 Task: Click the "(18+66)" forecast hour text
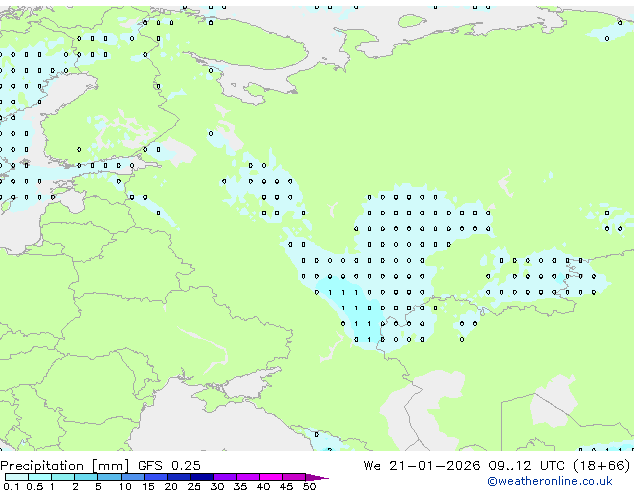(x=602, y=465)
